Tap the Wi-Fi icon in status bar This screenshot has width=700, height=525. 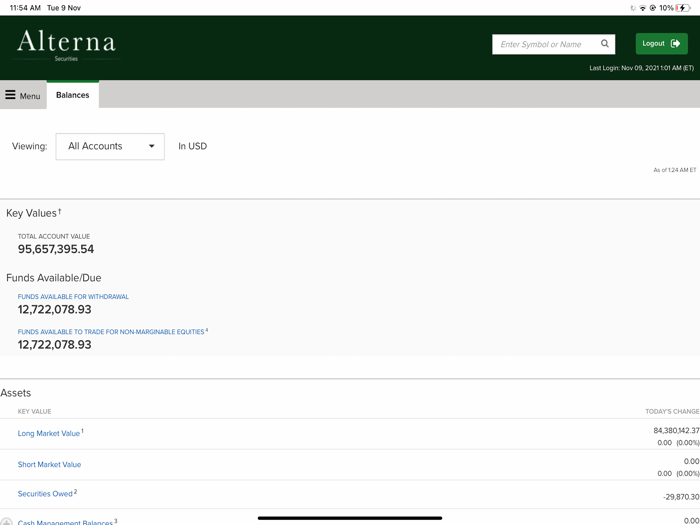[643, 8]
